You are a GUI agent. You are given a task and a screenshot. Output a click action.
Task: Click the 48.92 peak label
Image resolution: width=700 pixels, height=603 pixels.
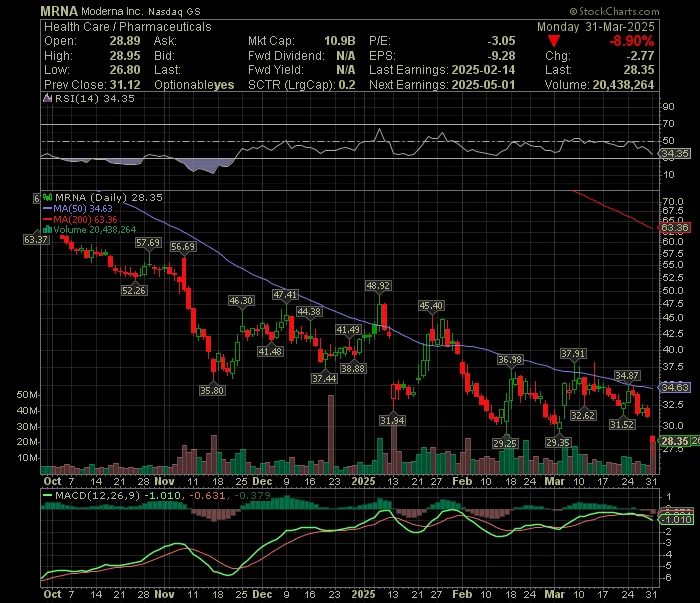pos(378,286)
